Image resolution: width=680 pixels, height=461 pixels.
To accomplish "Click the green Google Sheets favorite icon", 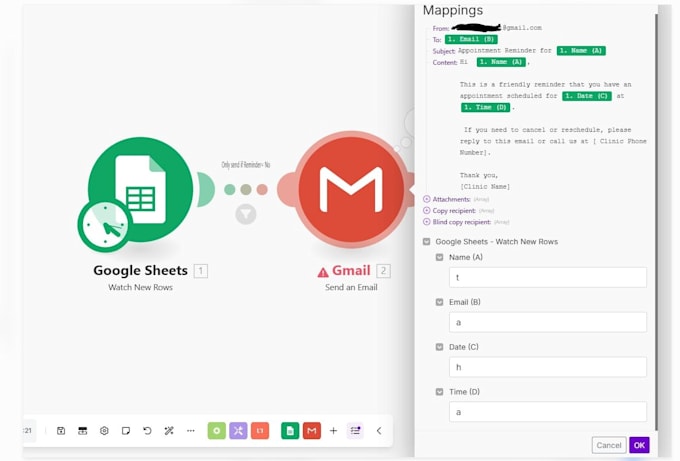I will click(x=290, y=431).
